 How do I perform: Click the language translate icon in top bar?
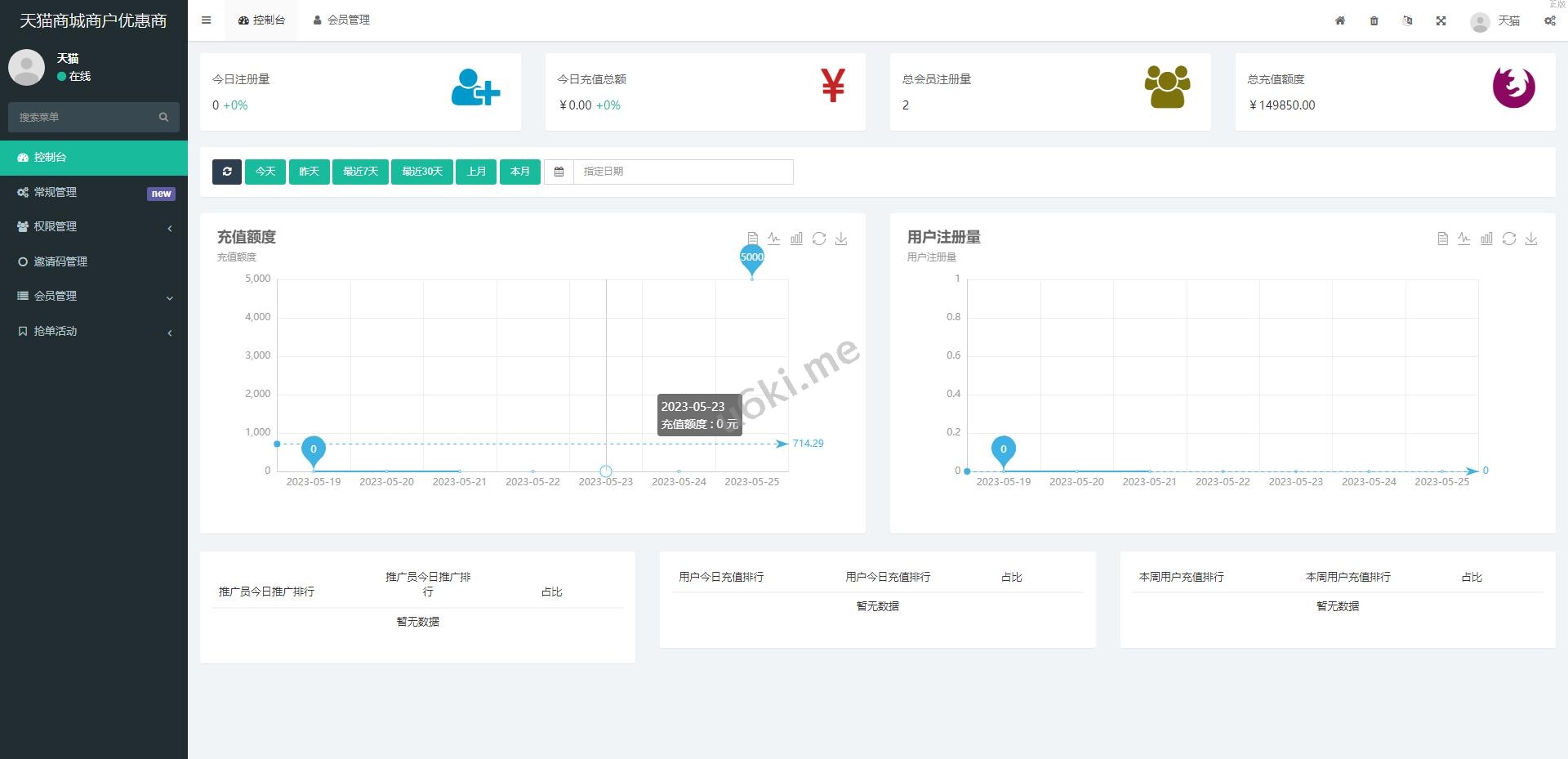tap(1407, 20)
